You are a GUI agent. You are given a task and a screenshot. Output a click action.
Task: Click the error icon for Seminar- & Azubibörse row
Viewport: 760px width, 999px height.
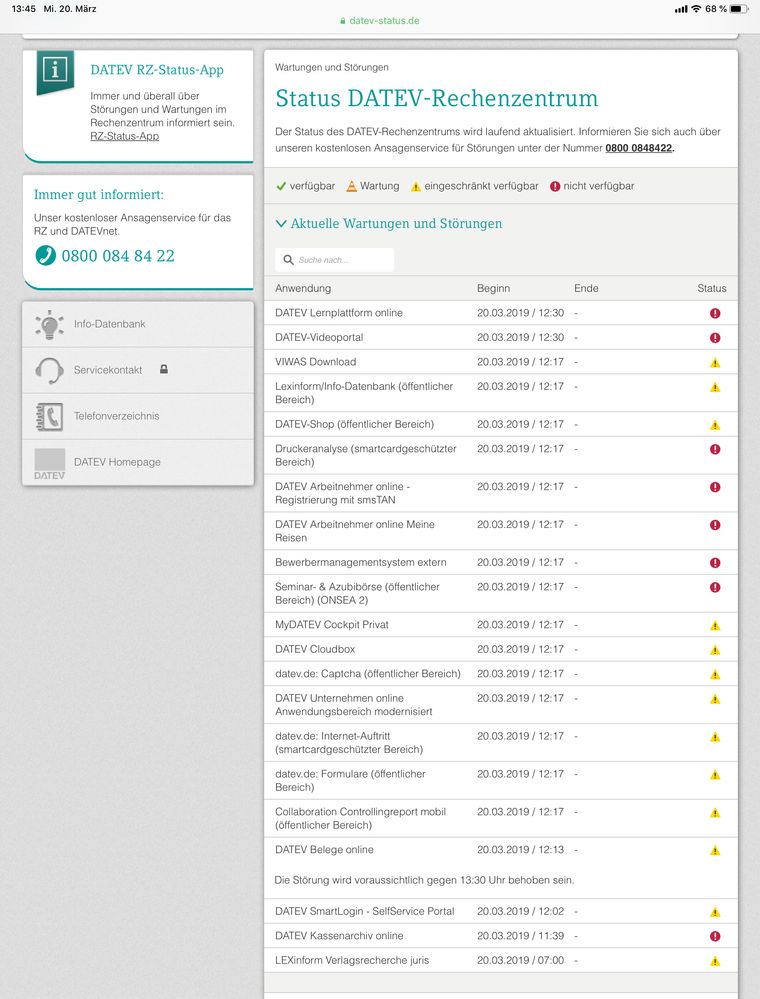click(715, 587)
